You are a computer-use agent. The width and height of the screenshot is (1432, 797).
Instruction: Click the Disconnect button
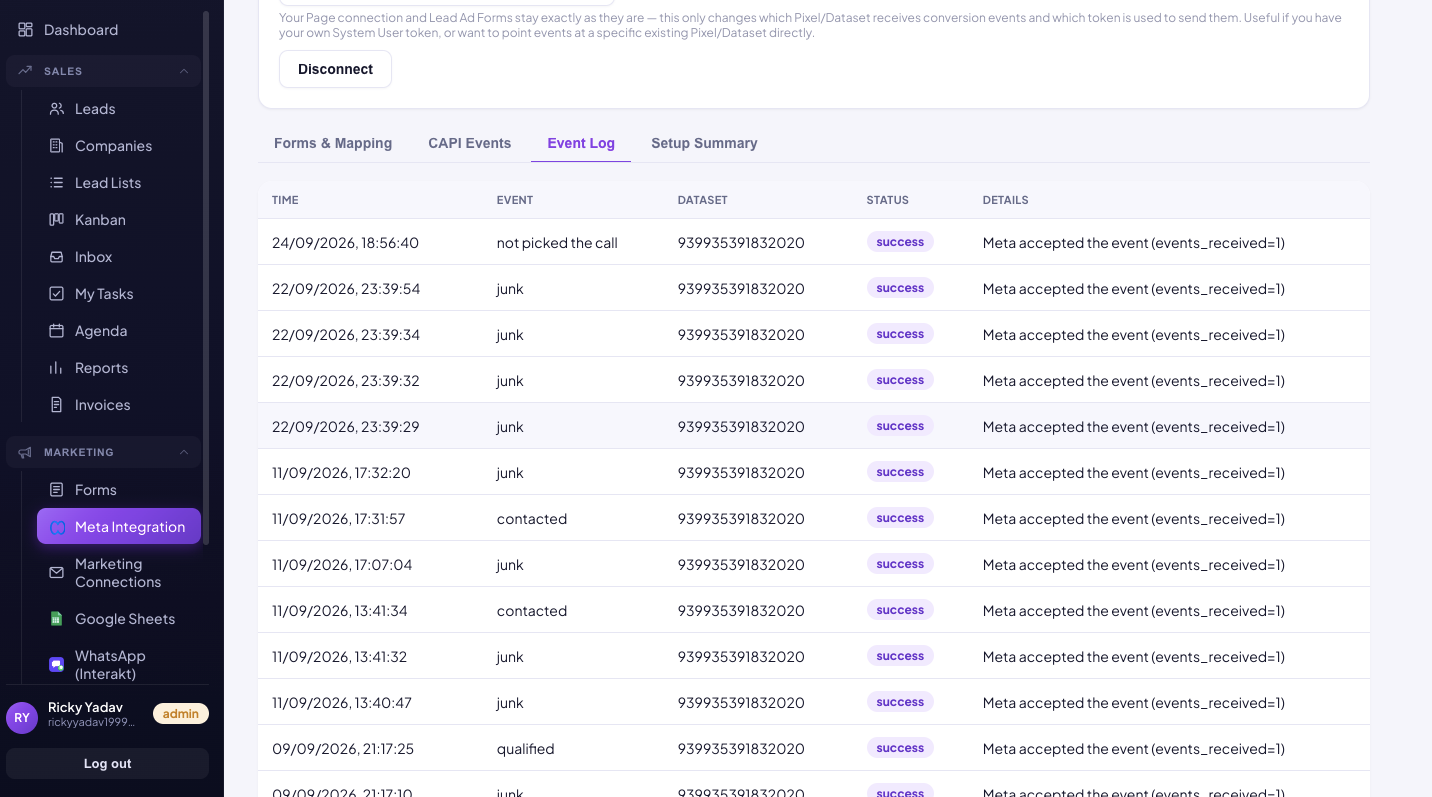[335, 69]
